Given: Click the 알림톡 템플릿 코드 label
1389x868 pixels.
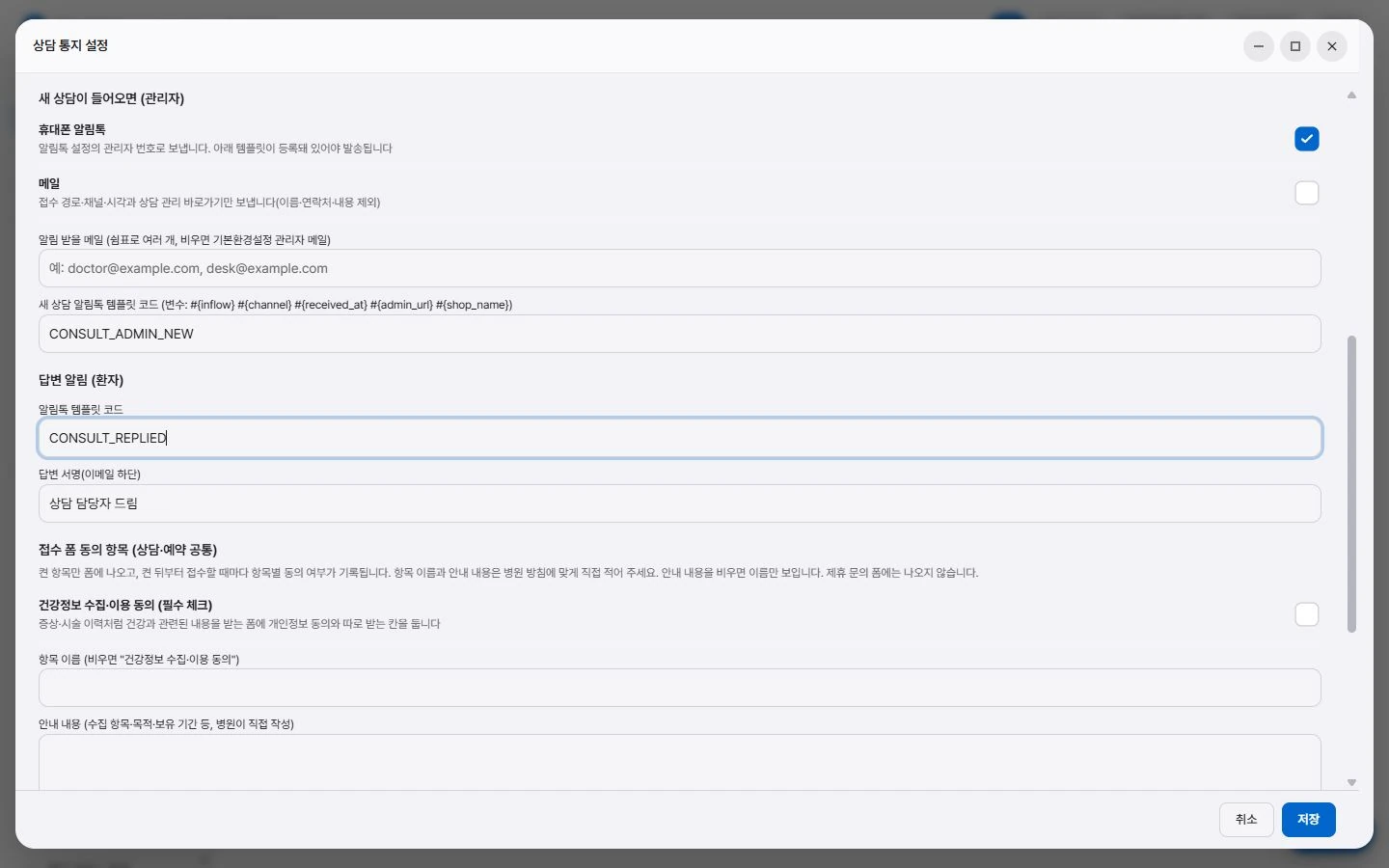Looking at the screenshot, I should click(x=81, y=410).
